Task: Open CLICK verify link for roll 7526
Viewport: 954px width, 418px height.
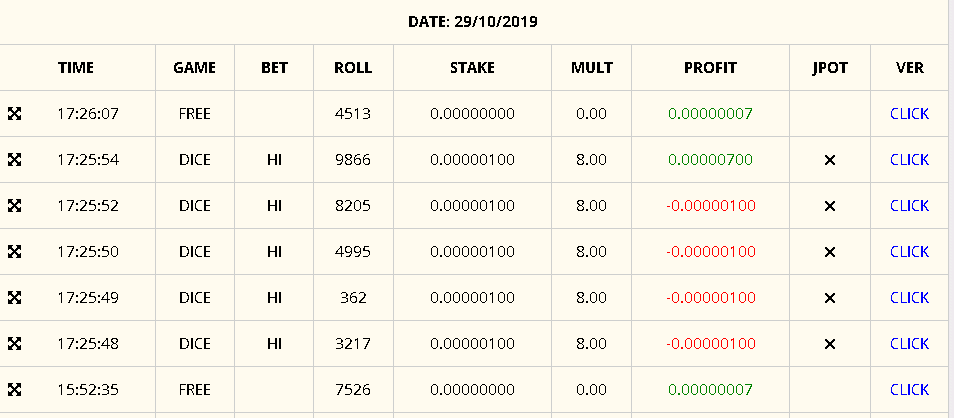Action: click(x=909, y=390)
